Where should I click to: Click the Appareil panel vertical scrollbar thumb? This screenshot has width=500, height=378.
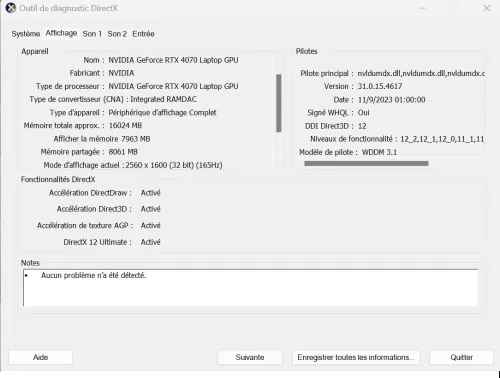point(279,103)
